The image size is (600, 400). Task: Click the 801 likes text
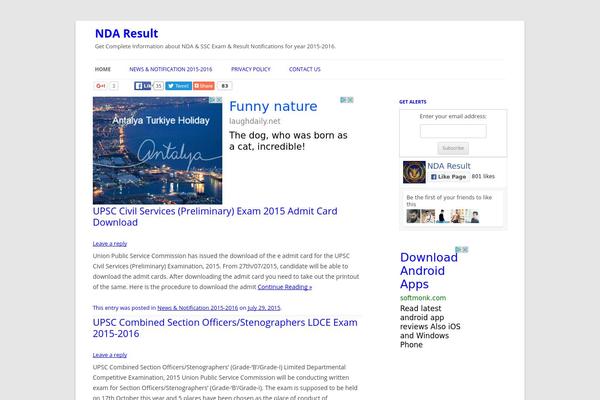click(483, 176)
